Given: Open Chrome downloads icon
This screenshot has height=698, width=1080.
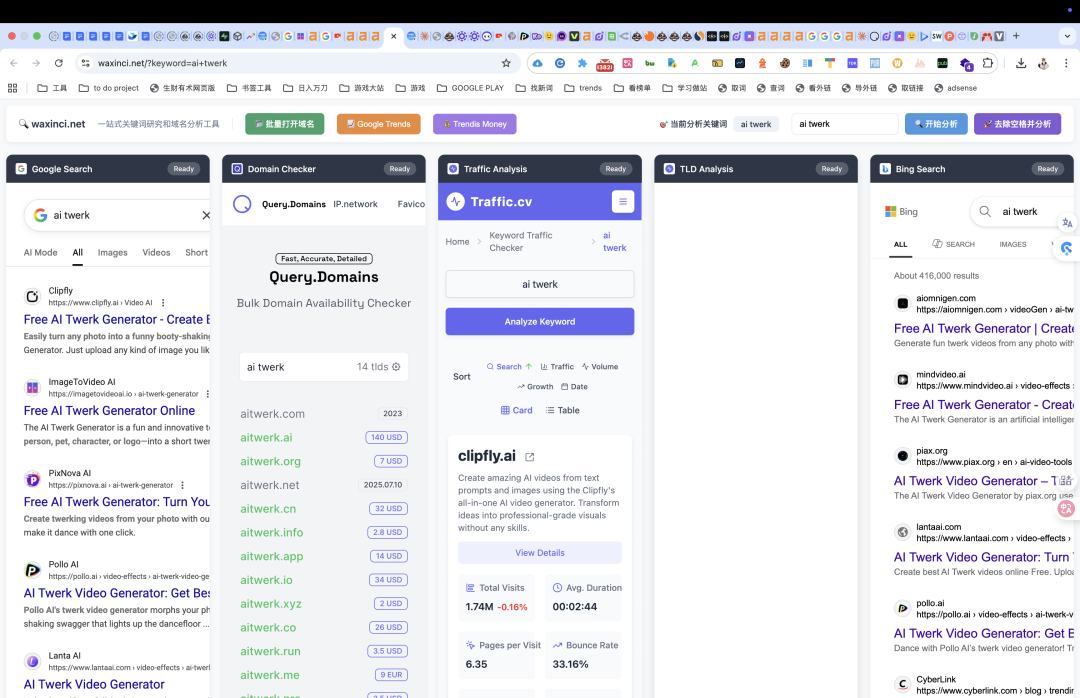Looking at the screenshot, I should [1021, 63].
